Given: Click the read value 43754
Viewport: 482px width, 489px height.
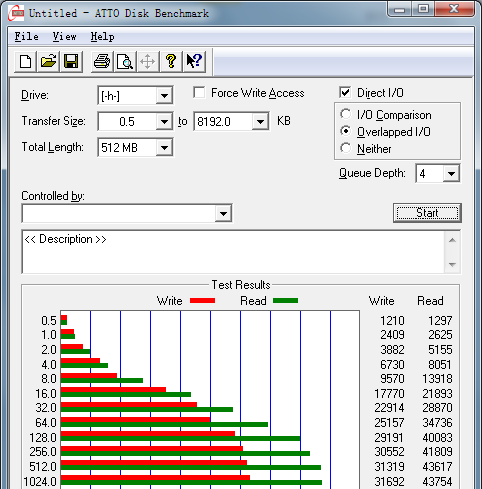Looking at the screenshot, I should (437, 482).
